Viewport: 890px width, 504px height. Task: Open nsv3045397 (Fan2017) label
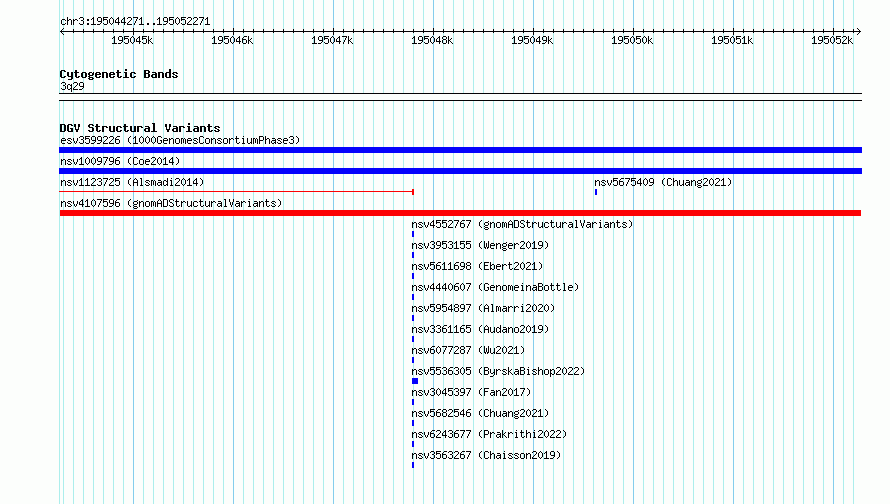click(471, 392)
